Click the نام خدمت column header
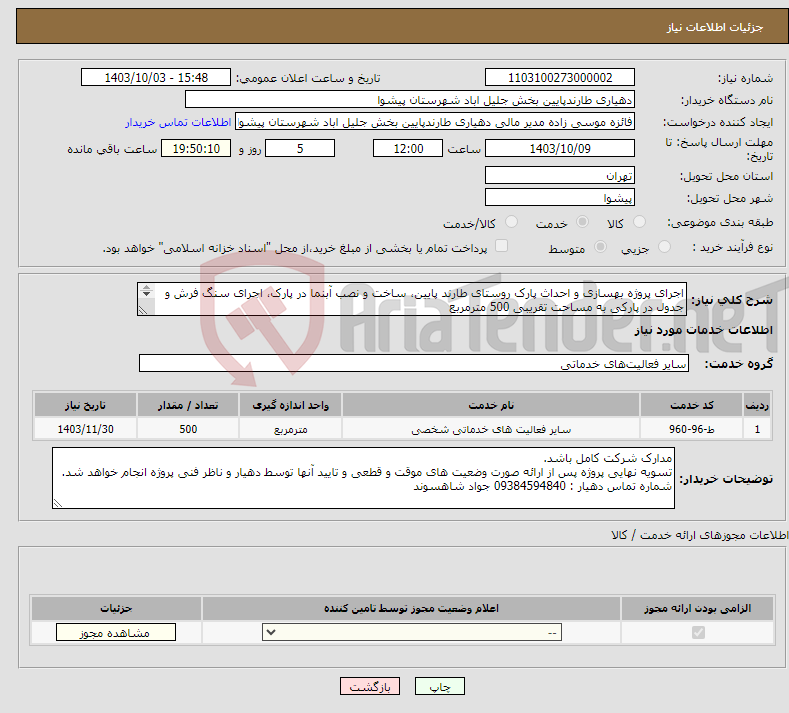This screenshot has width=789, height=713. click(x=491, y=405)
